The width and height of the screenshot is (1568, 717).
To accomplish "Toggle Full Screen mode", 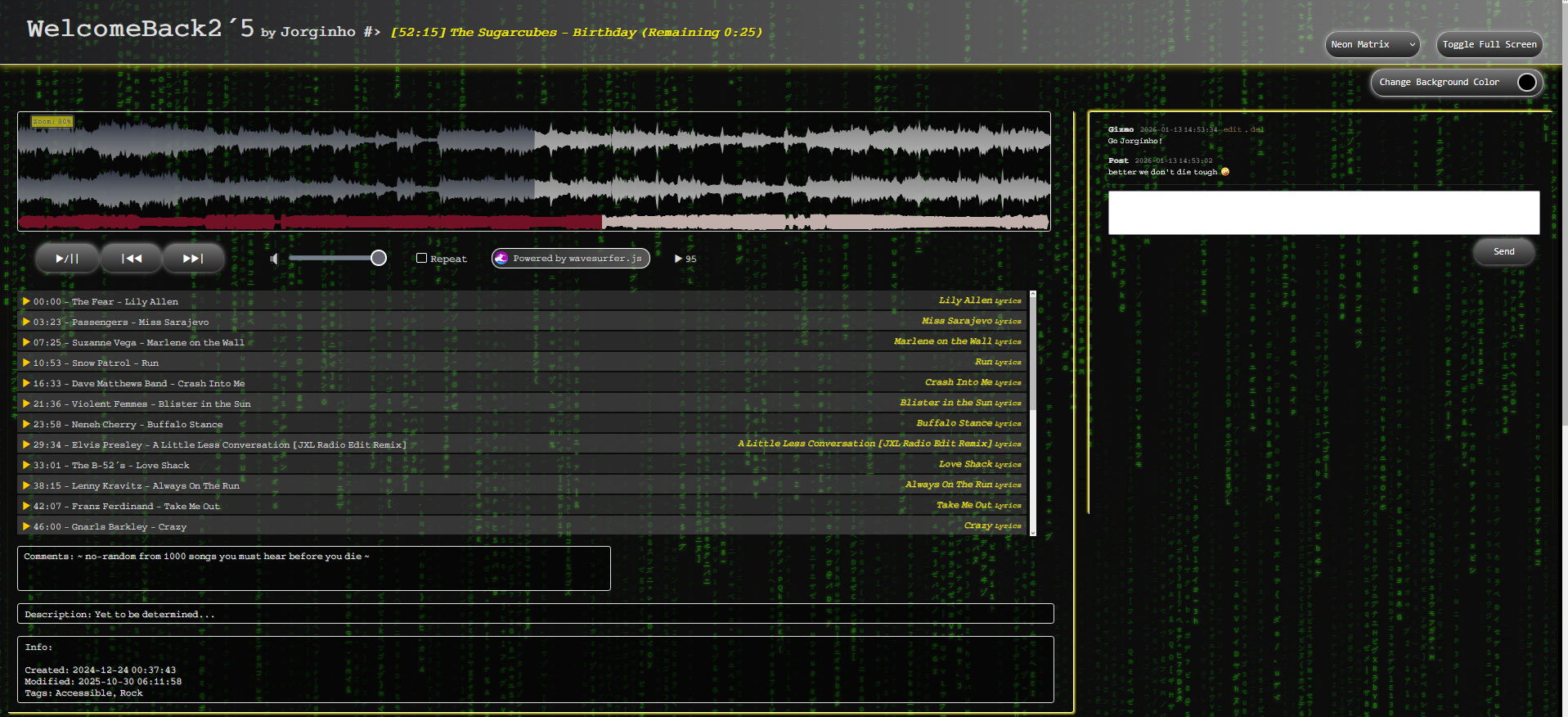I will (1489, 45).
